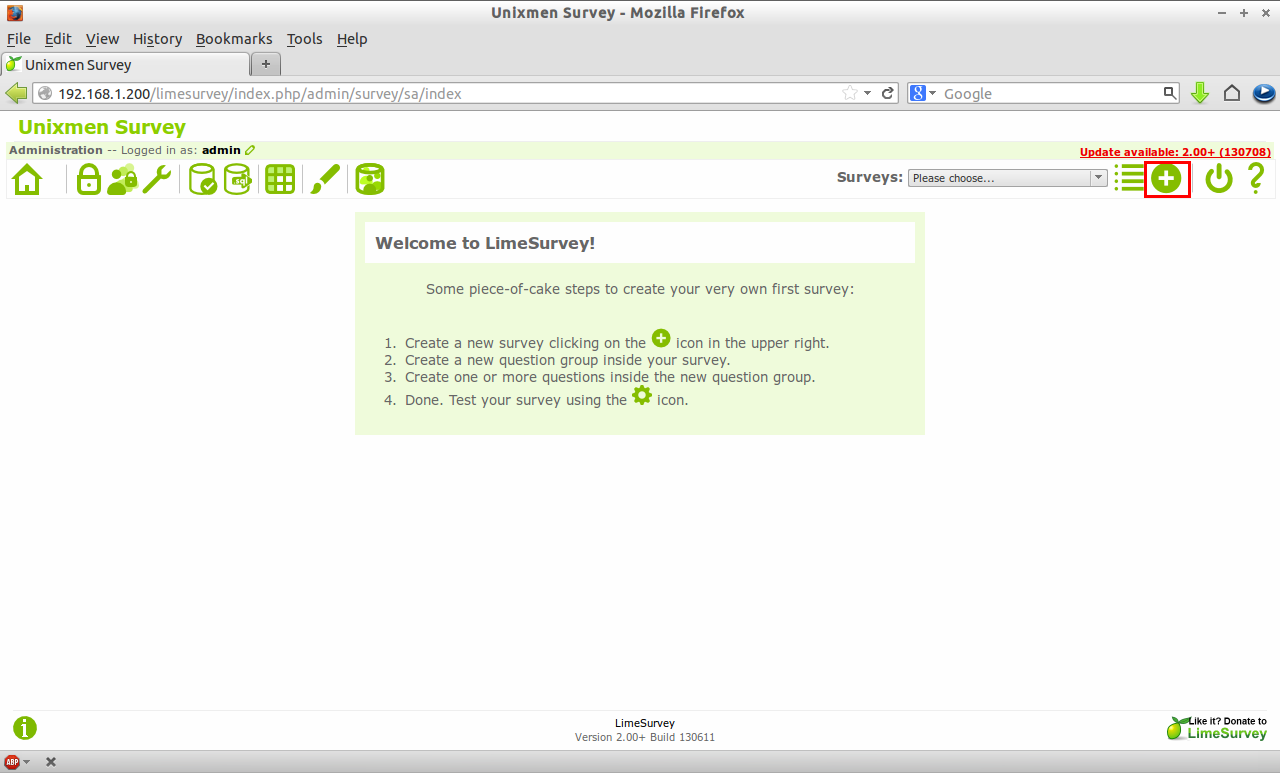This screenshot has width=1280, height=774.
Task: Run the database integrity check icon
Action: coord(203,180)
